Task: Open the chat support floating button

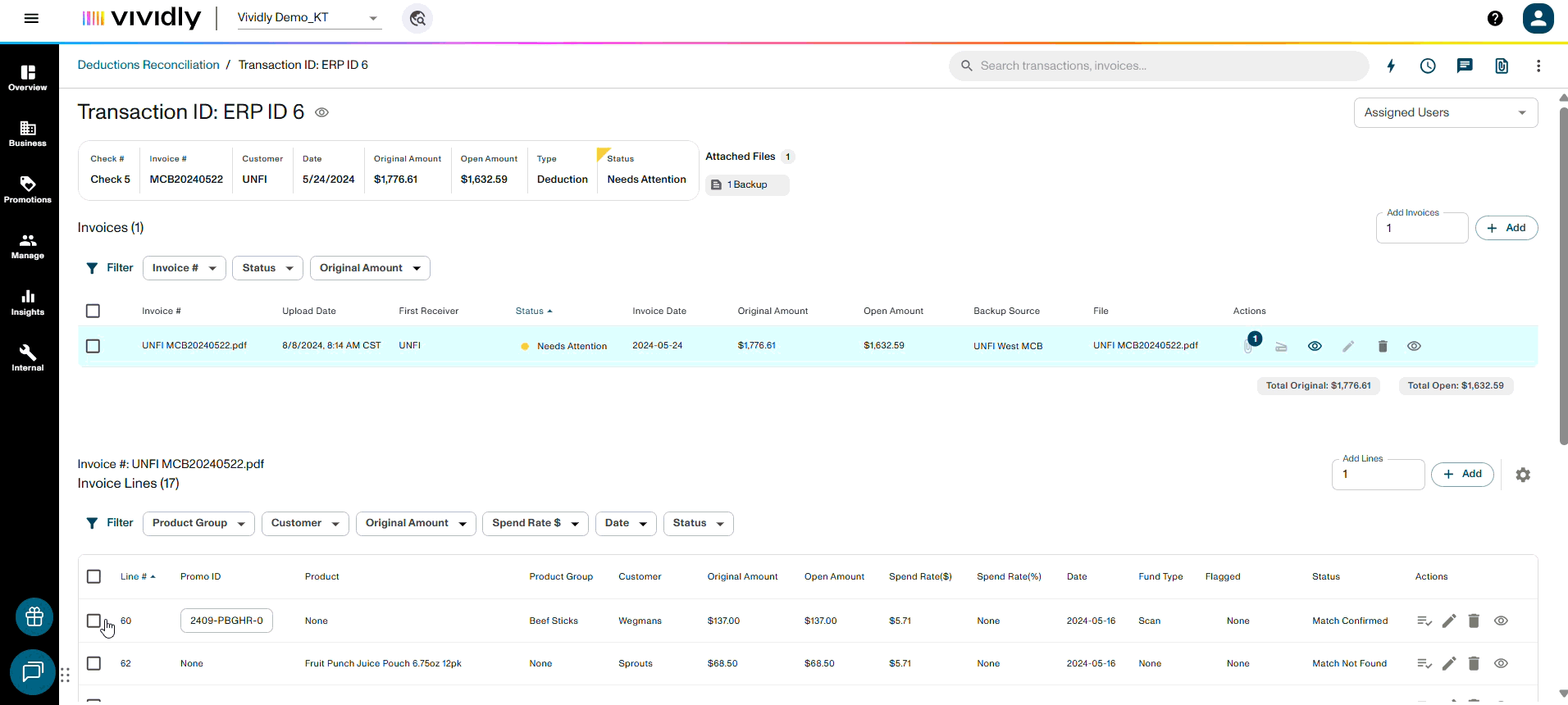Action: click(33, 672)
